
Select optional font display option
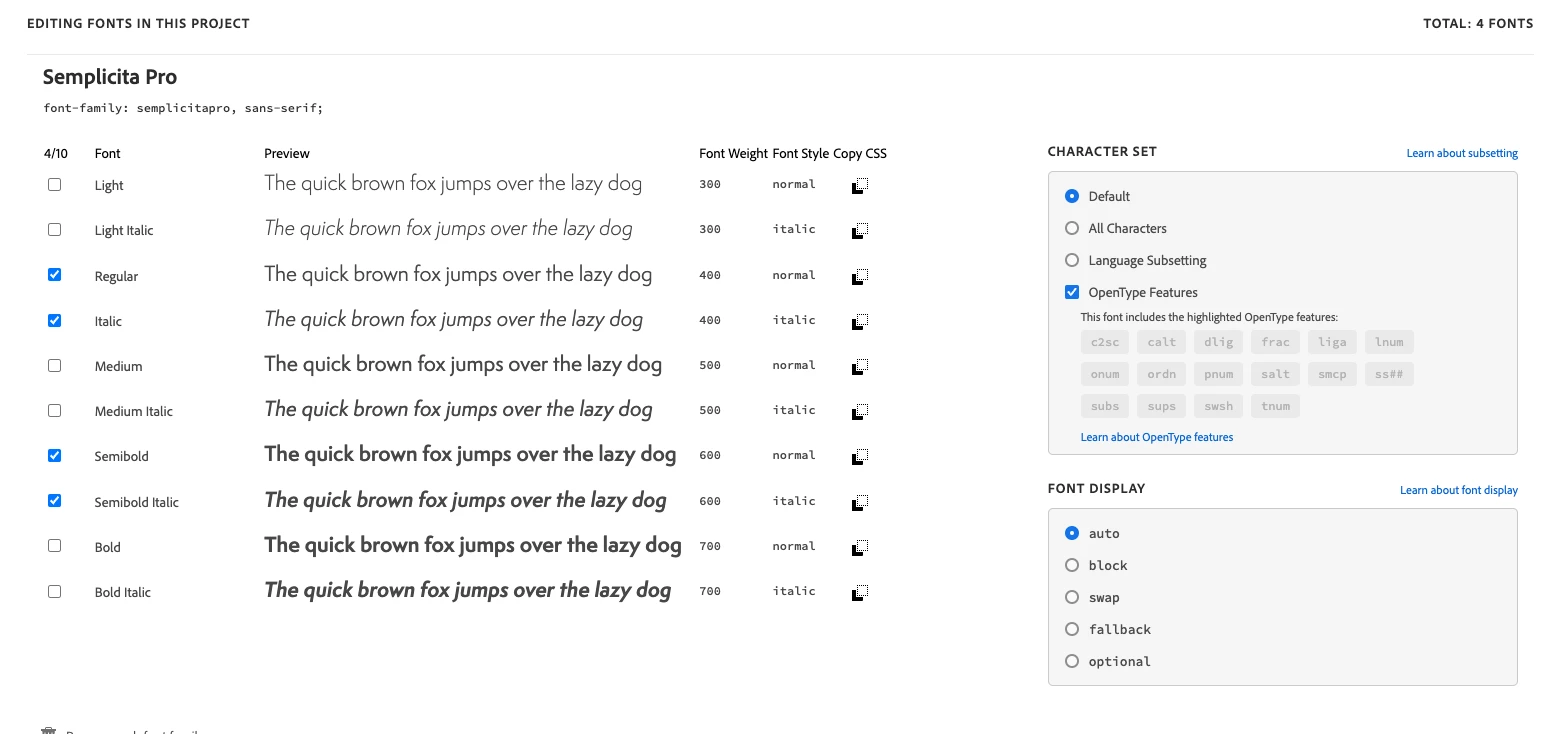tap(1072, 661)
